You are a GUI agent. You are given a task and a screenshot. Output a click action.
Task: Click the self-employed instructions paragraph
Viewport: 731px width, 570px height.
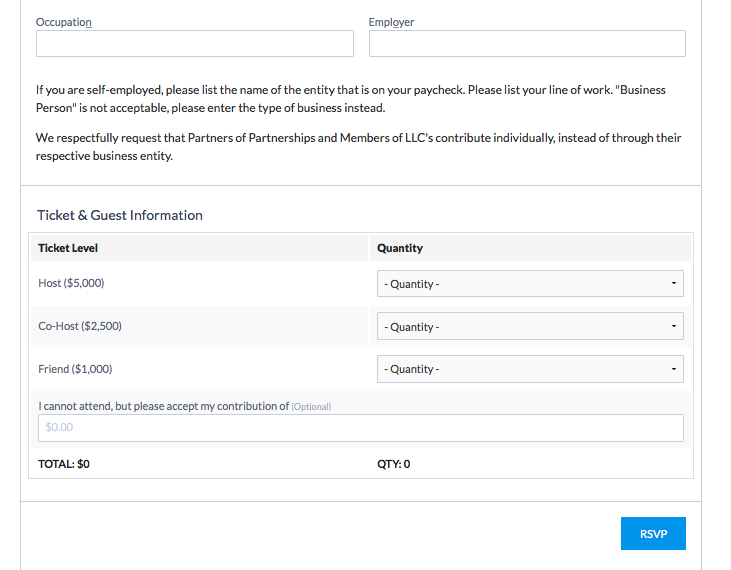coord(350,99)
